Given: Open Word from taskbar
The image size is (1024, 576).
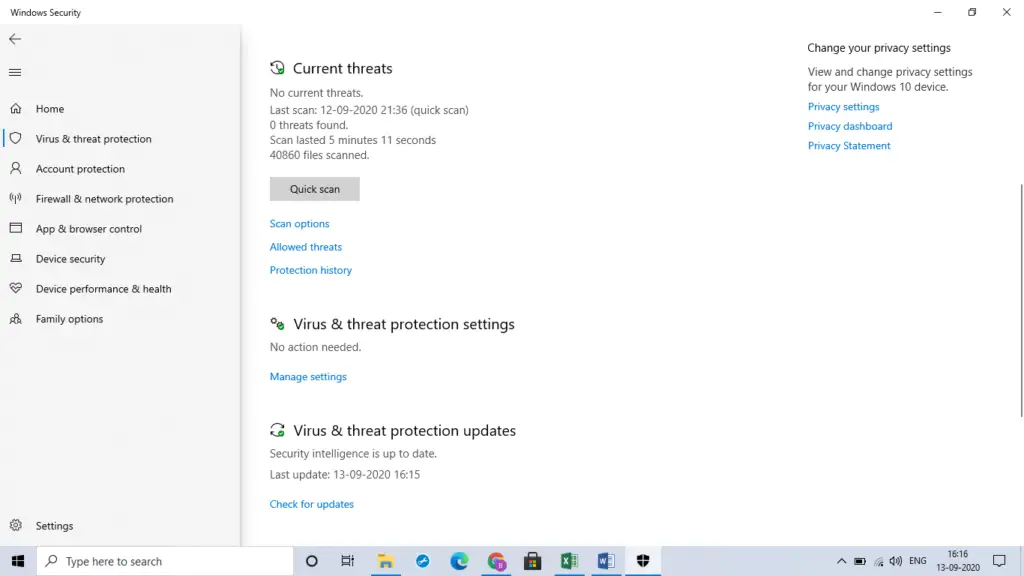Looking at the screenshot, I should pyautogui.click(x=606, y=561).
